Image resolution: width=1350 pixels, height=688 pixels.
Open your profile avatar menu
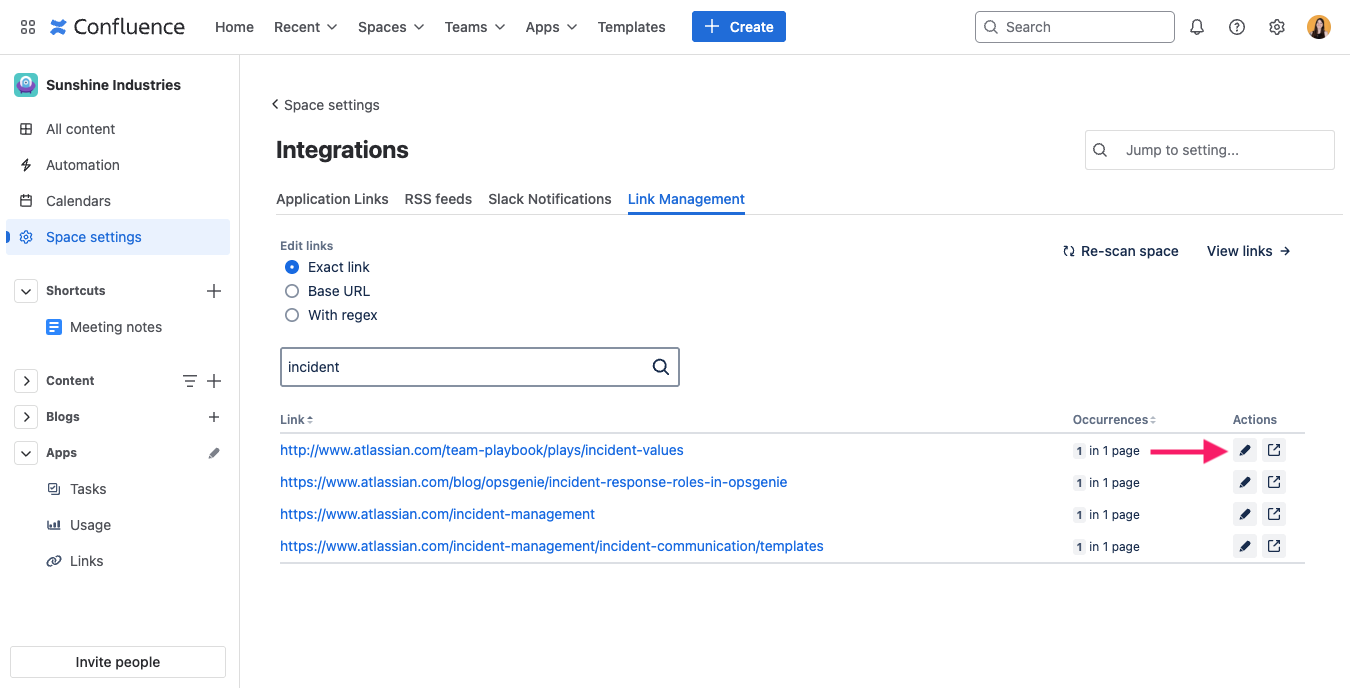click(1318, 27)
